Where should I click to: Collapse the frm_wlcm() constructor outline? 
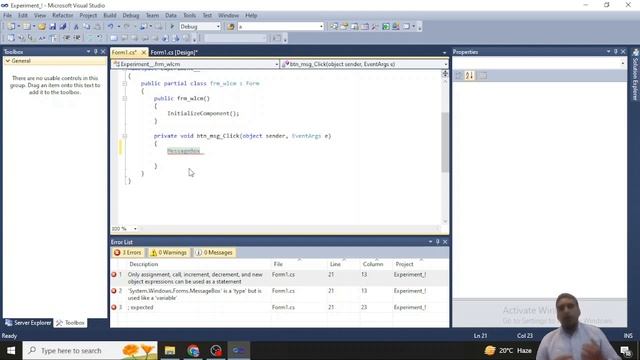[x=125, y=98]
